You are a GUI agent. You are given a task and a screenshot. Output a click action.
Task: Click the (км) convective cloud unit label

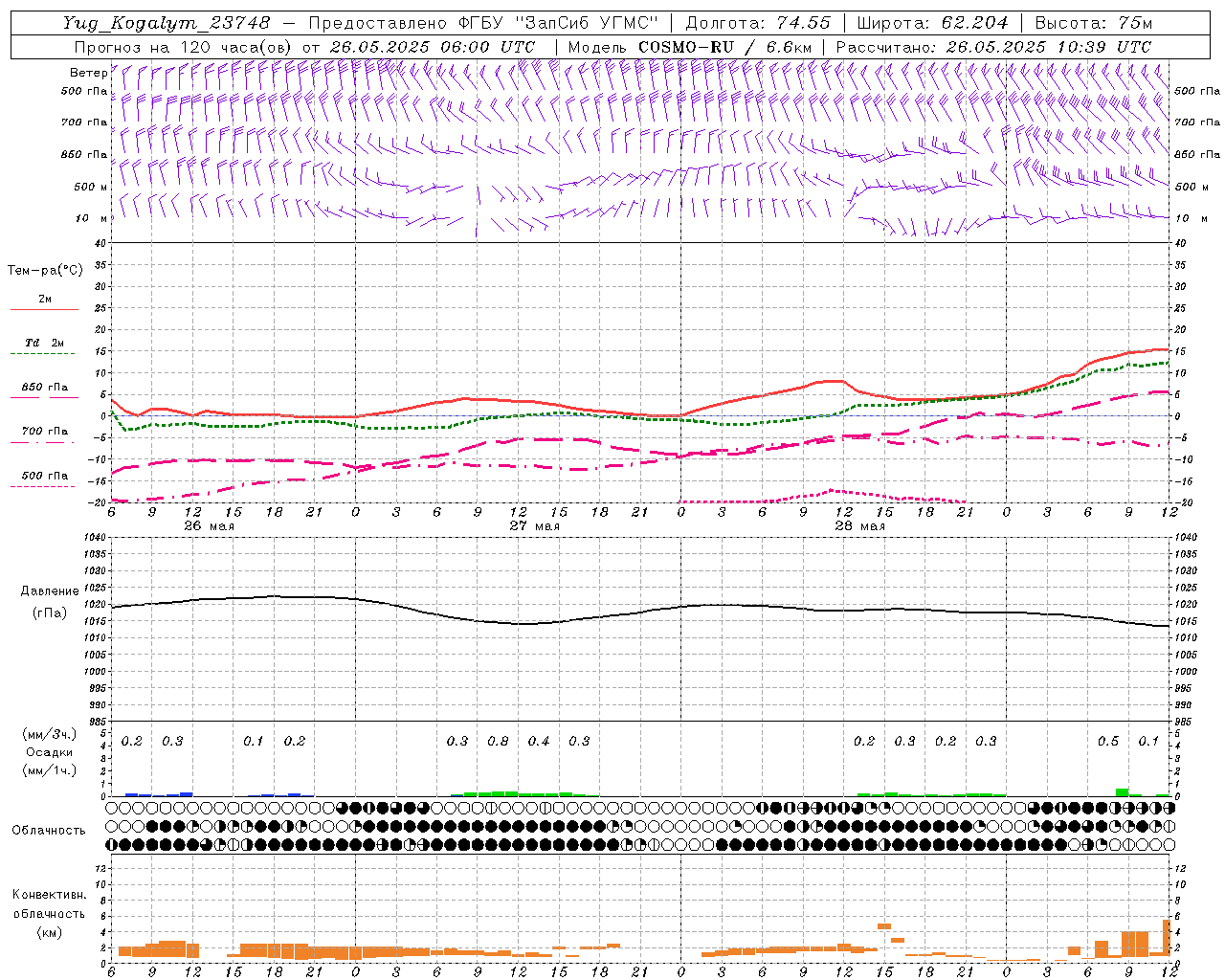[49, 932]
